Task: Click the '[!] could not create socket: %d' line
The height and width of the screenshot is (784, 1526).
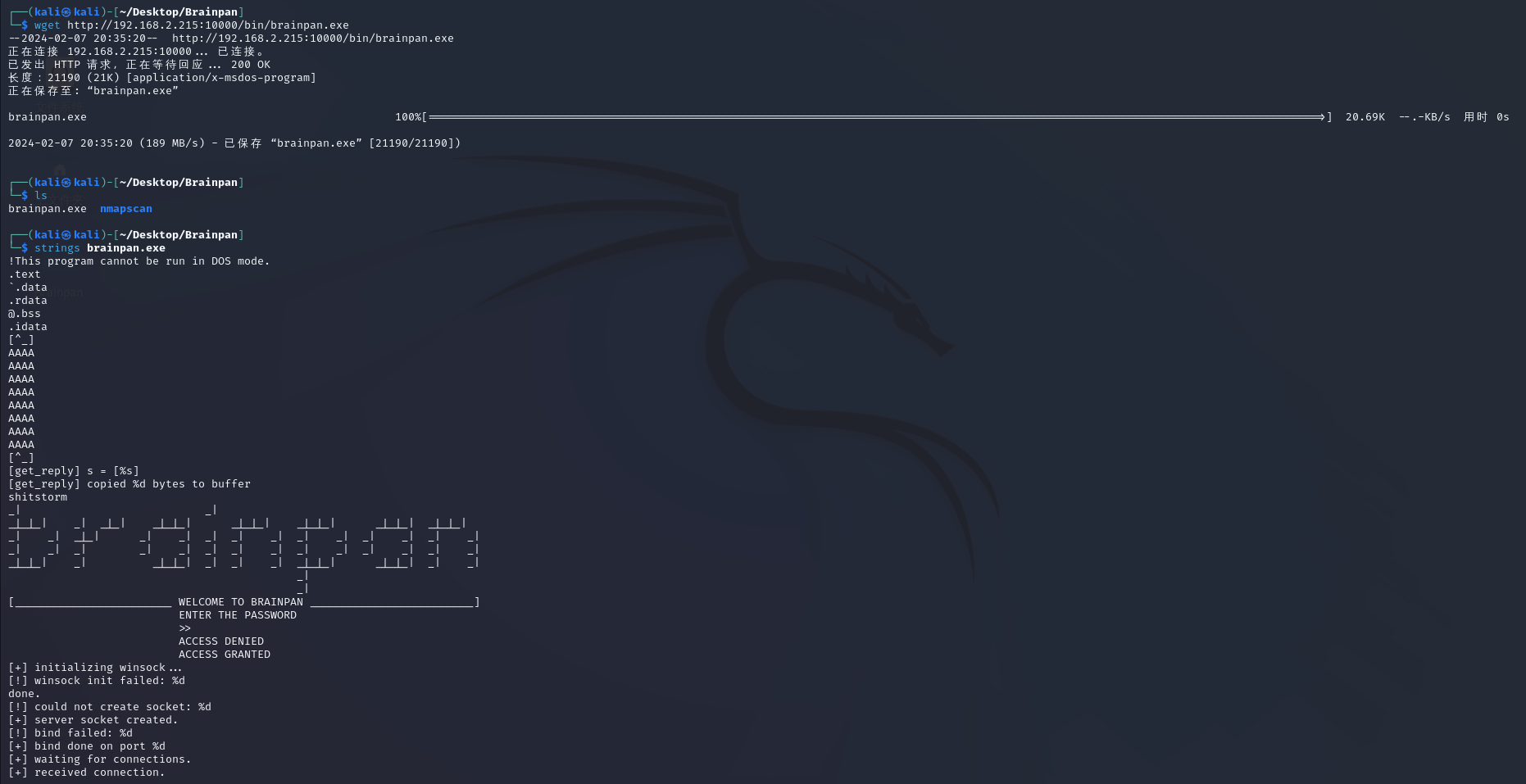Action: (110, 707)
